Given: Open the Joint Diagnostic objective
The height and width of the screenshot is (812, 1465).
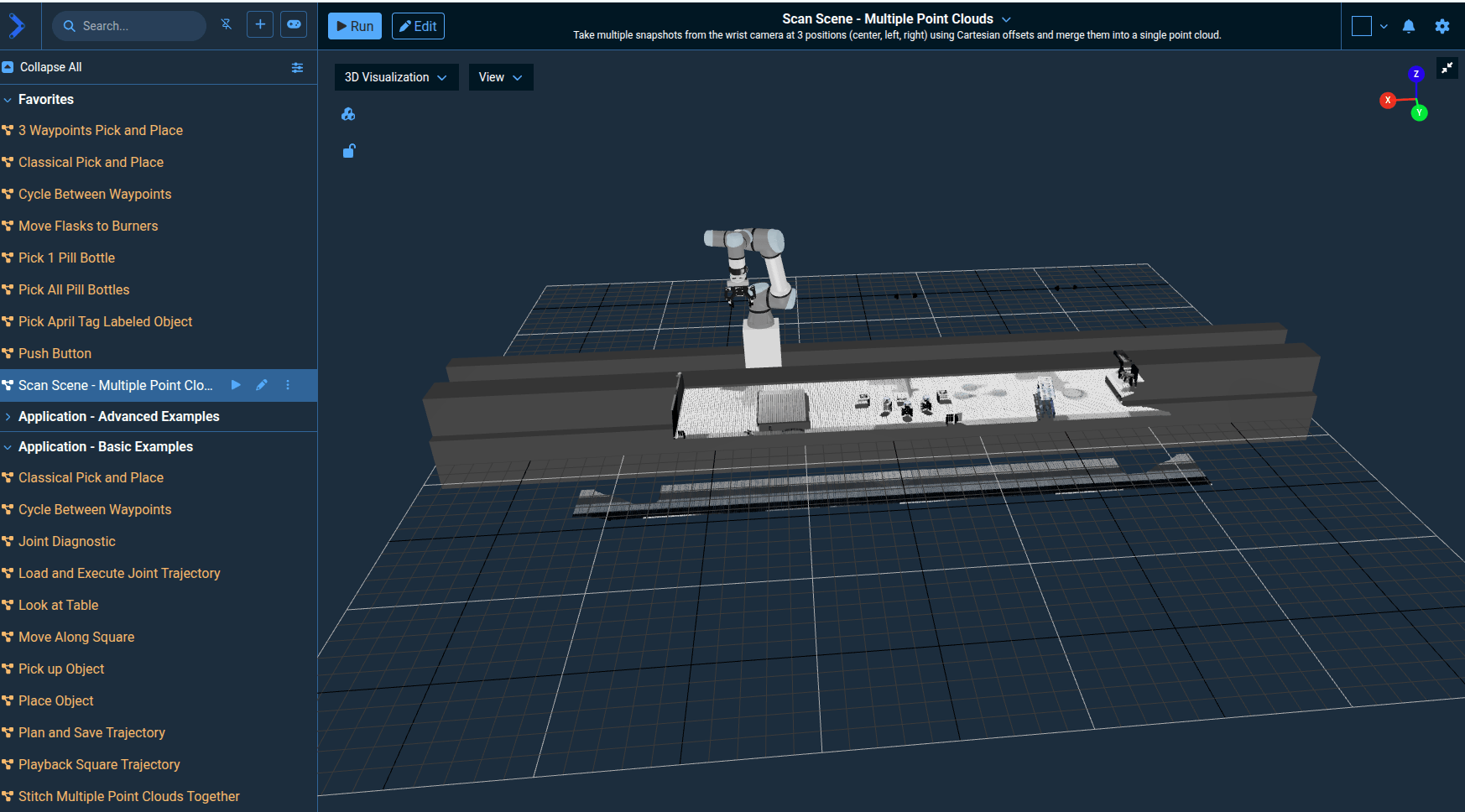Looking at the screenshot, I should pos(67,541).
